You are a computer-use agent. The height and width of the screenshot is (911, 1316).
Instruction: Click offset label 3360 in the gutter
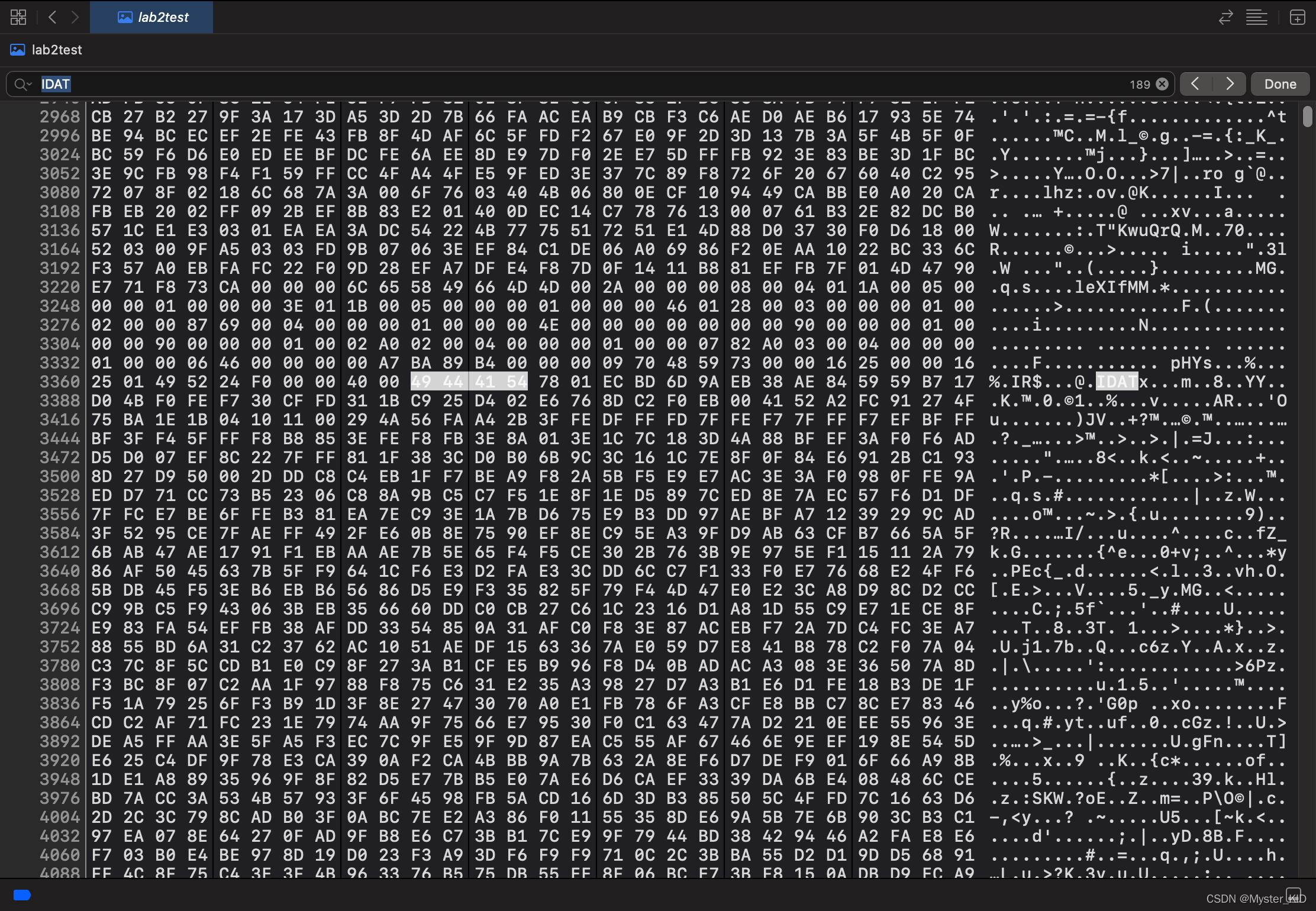(59, 382)
